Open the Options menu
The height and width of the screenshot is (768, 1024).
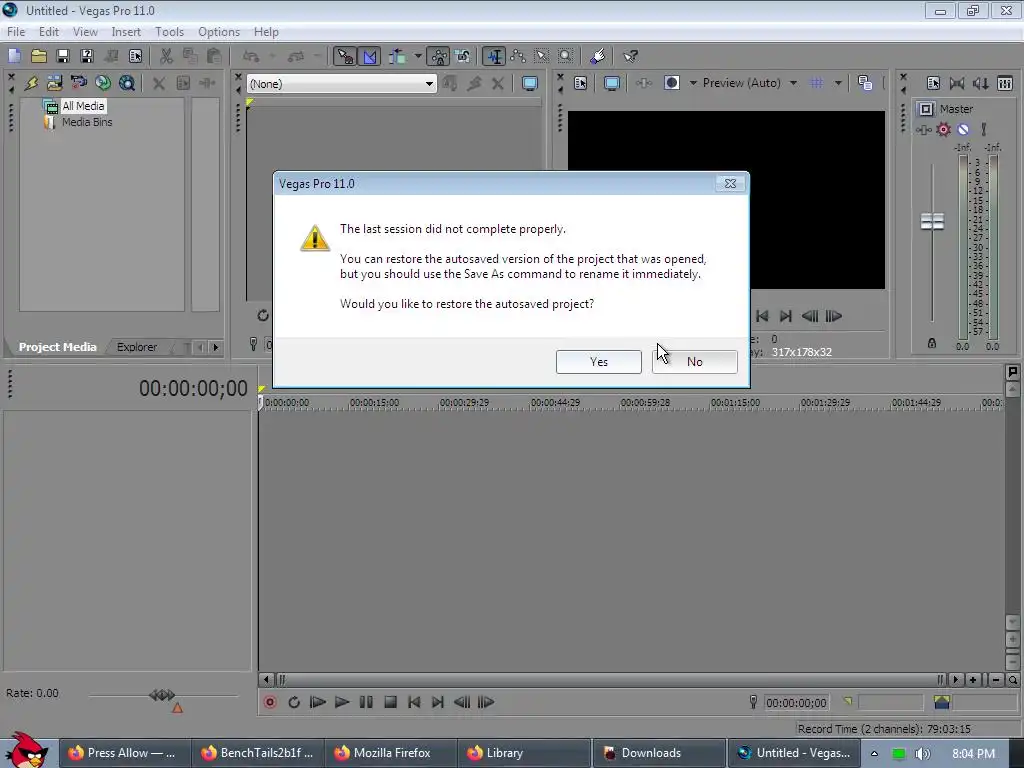click(219, 32)
